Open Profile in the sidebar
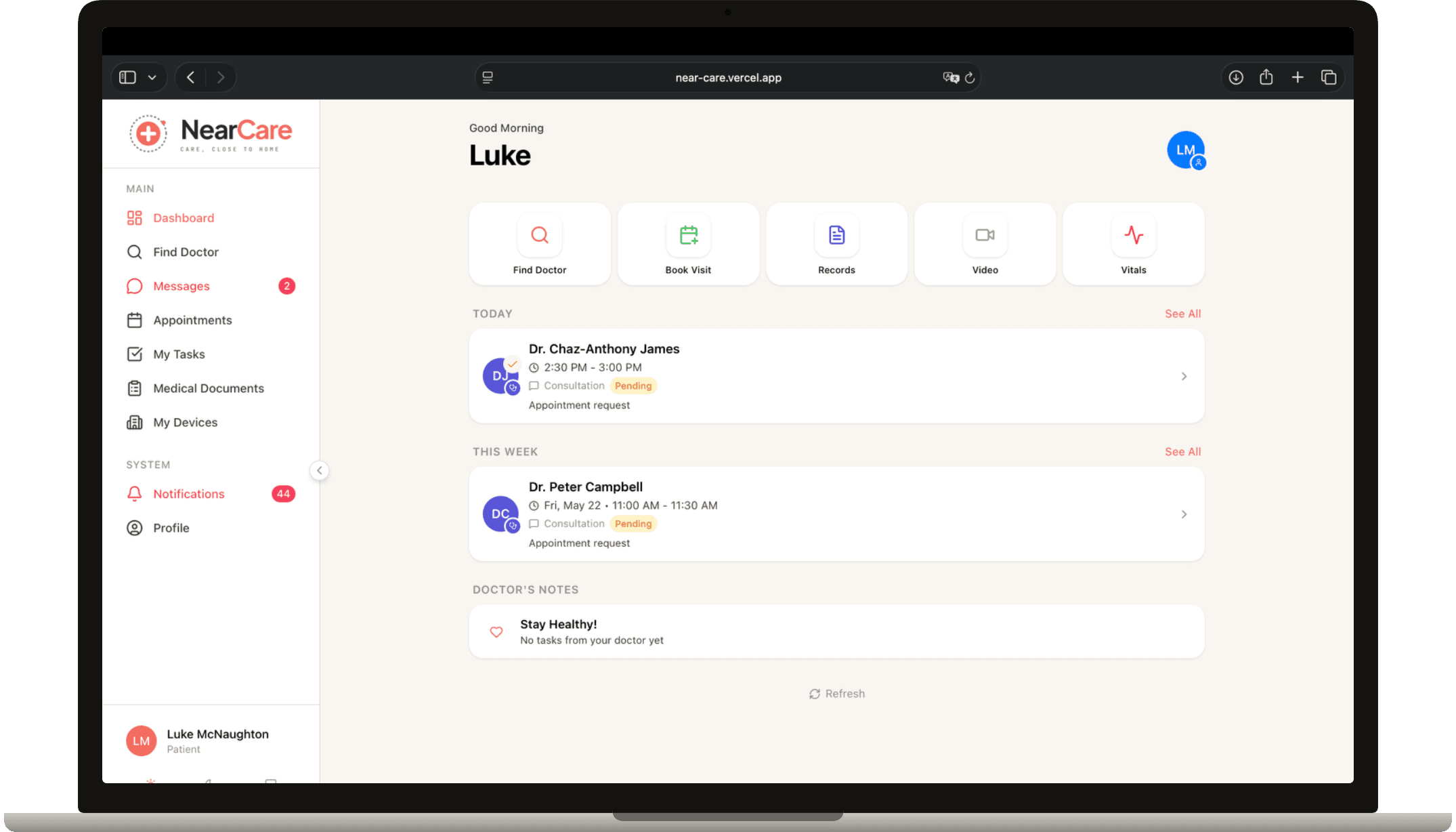1456x832 pixels. [x=211, y=528]
